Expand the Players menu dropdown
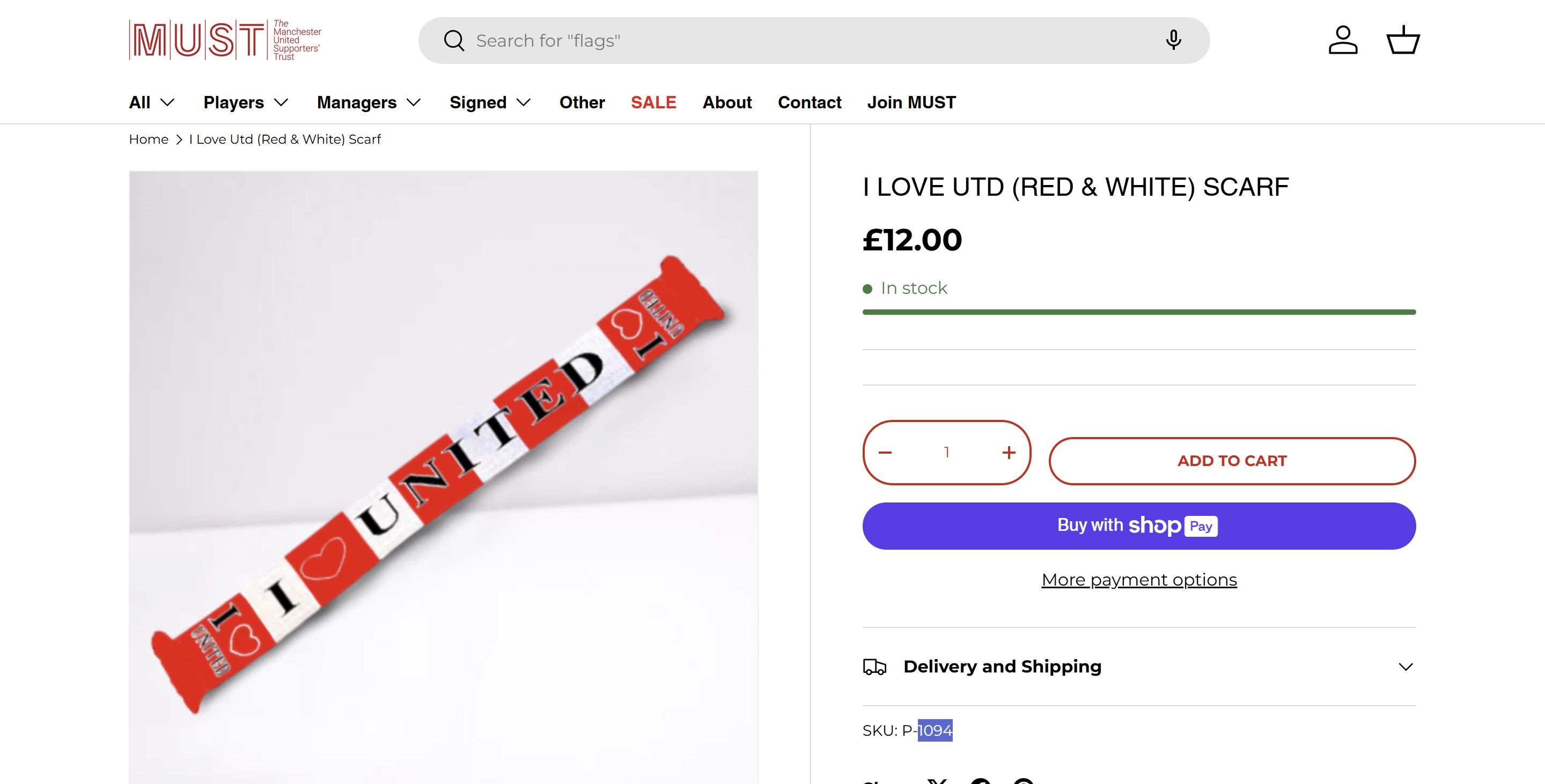This screenshot has height=784, width=1545. (x=246, y=102)
